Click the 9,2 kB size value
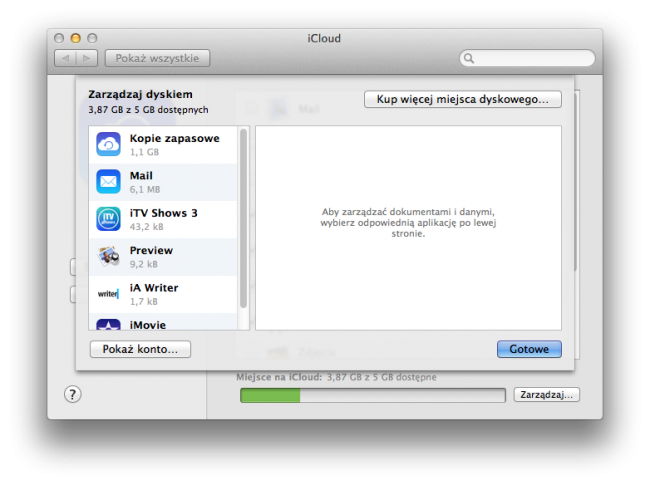 [143, 264]
